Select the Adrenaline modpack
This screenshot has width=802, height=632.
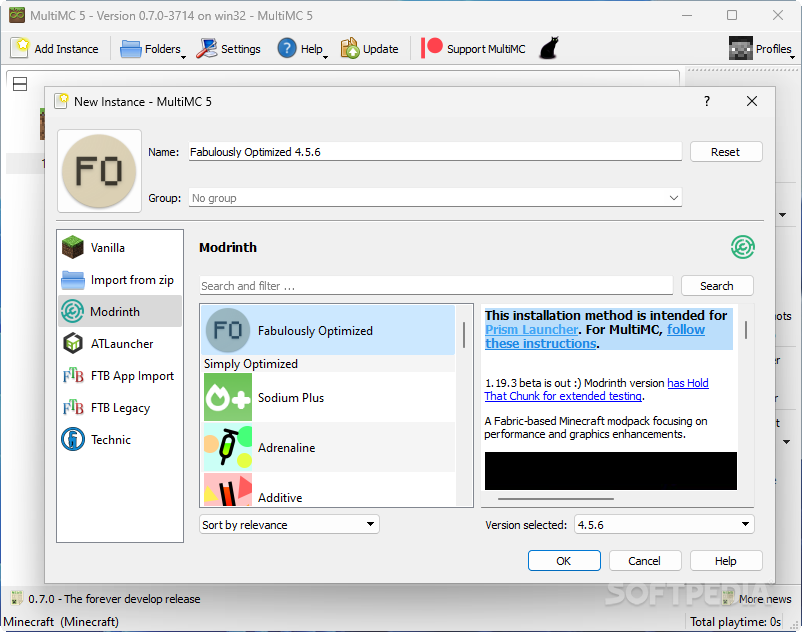click(328, 447)
